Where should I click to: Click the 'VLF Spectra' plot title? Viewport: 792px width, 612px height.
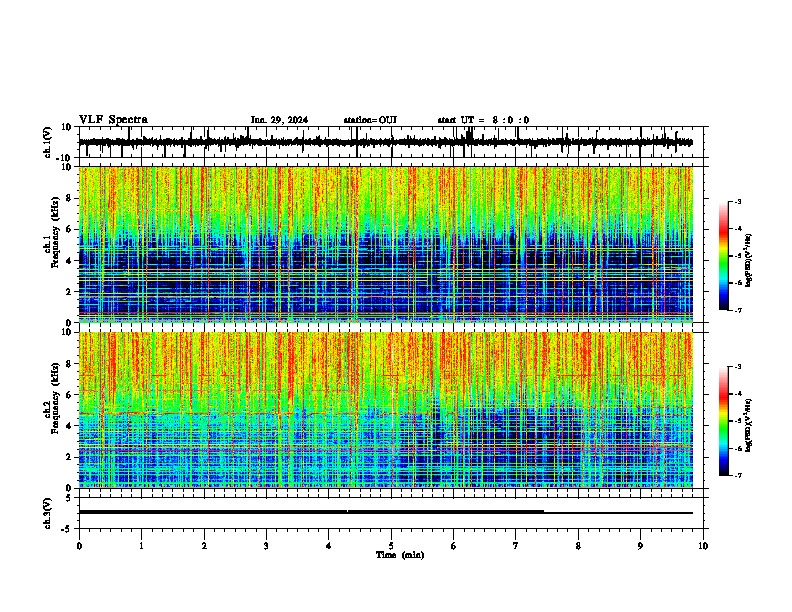tap(113, 120)
